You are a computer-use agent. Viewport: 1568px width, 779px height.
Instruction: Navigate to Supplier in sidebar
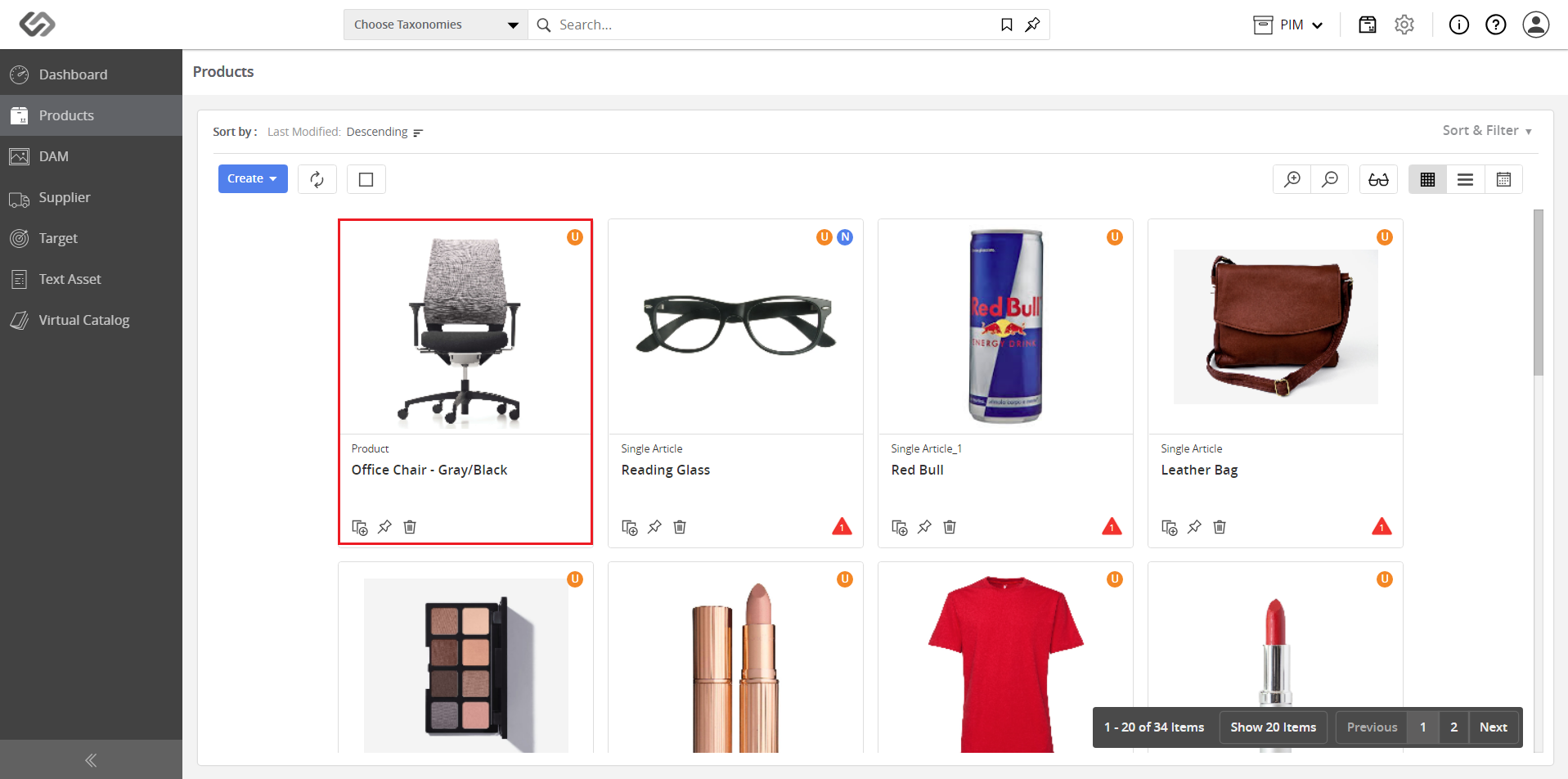coord(91,197)
